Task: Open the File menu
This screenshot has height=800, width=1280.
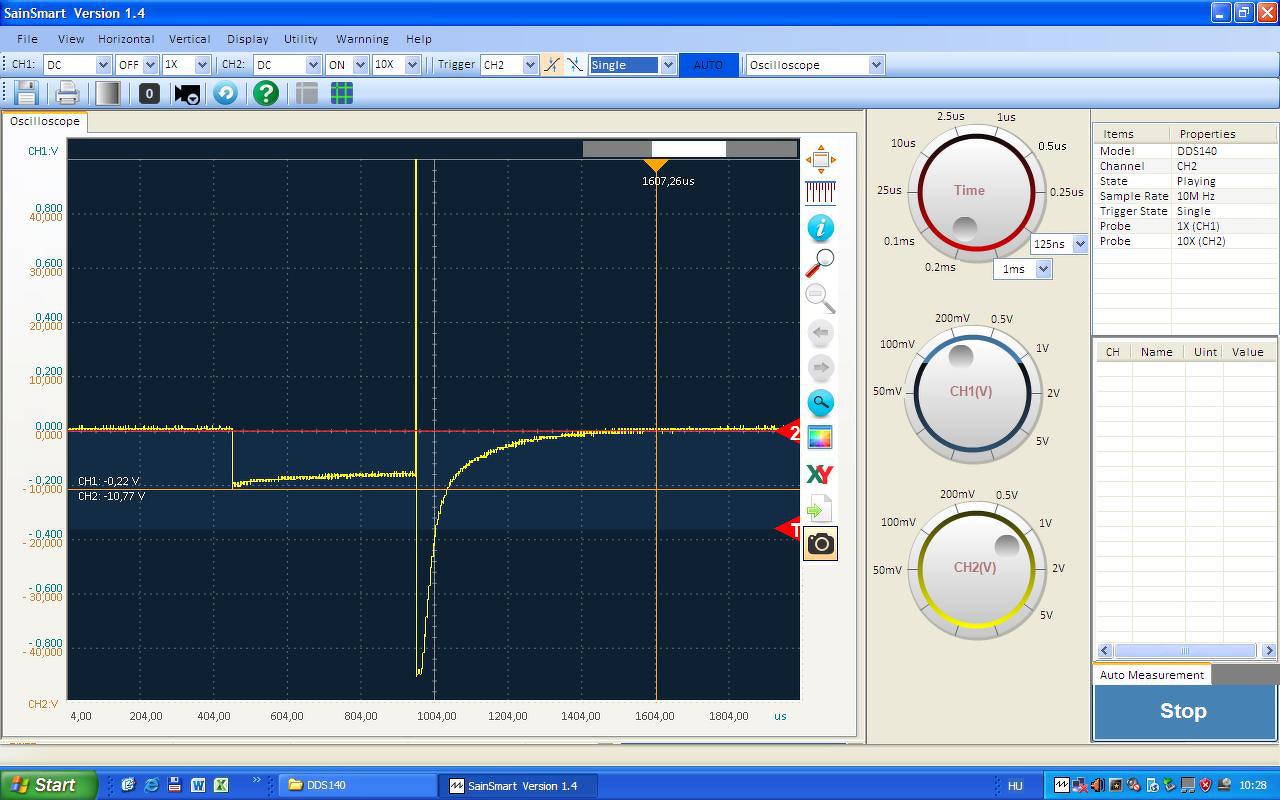Action: coord(27,39)
